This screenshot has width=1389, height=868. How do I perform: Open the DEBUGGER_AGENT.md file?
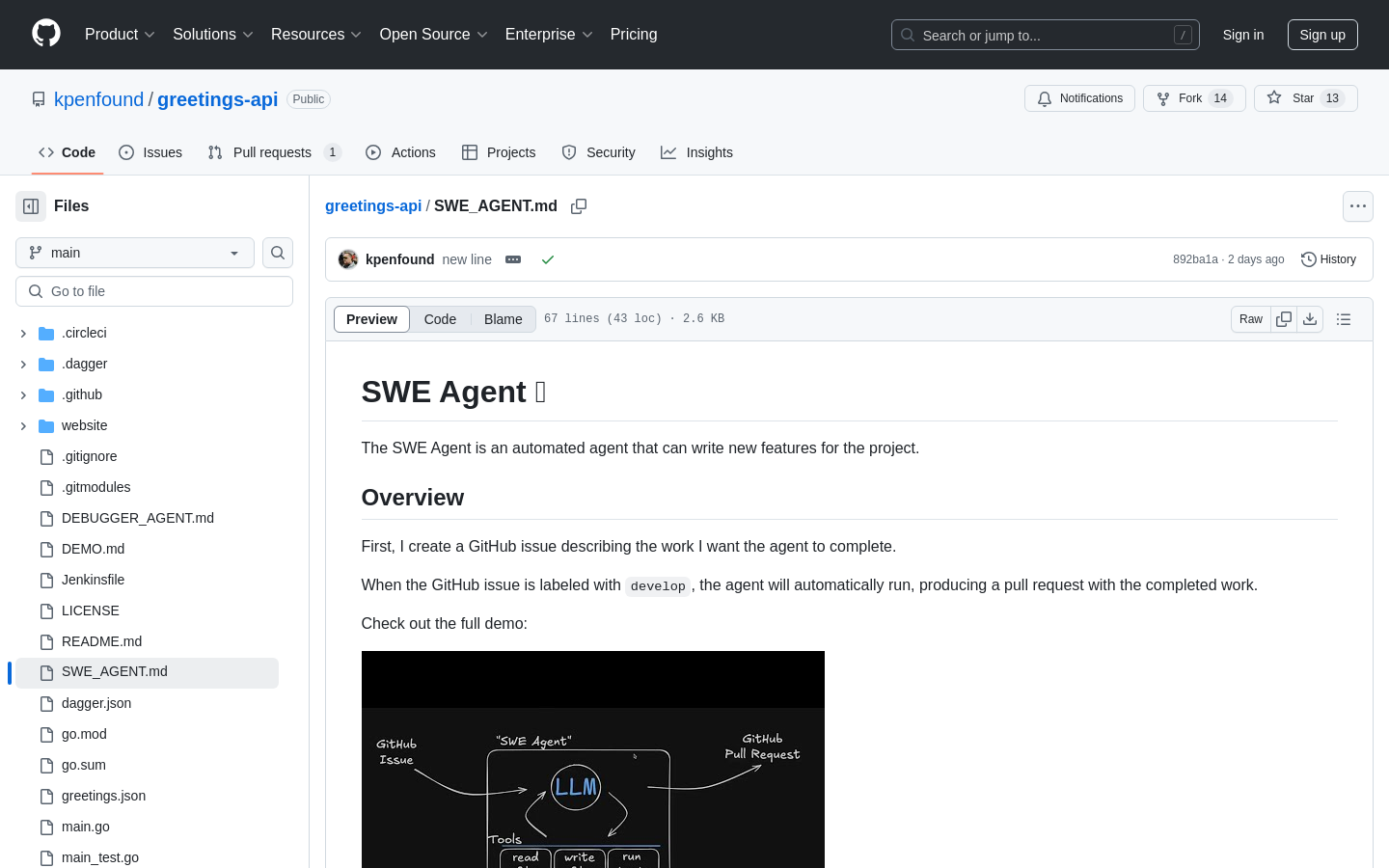click(x=138, y=518)
